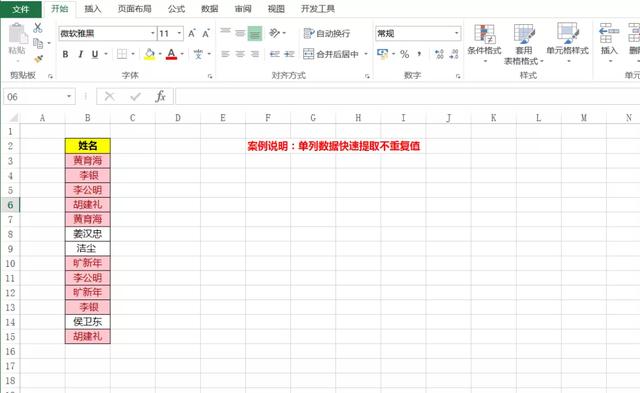640x393 pixels.
Task: Click the 插入 insert cells button
Action: [609, 43]
